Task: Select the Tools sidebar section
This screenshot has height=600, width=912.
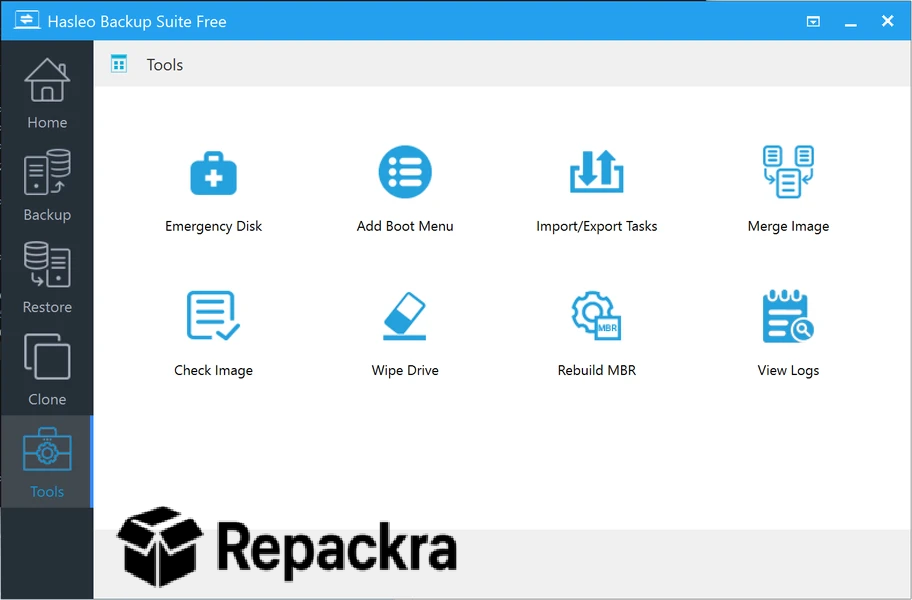Action: coord(47,462)
